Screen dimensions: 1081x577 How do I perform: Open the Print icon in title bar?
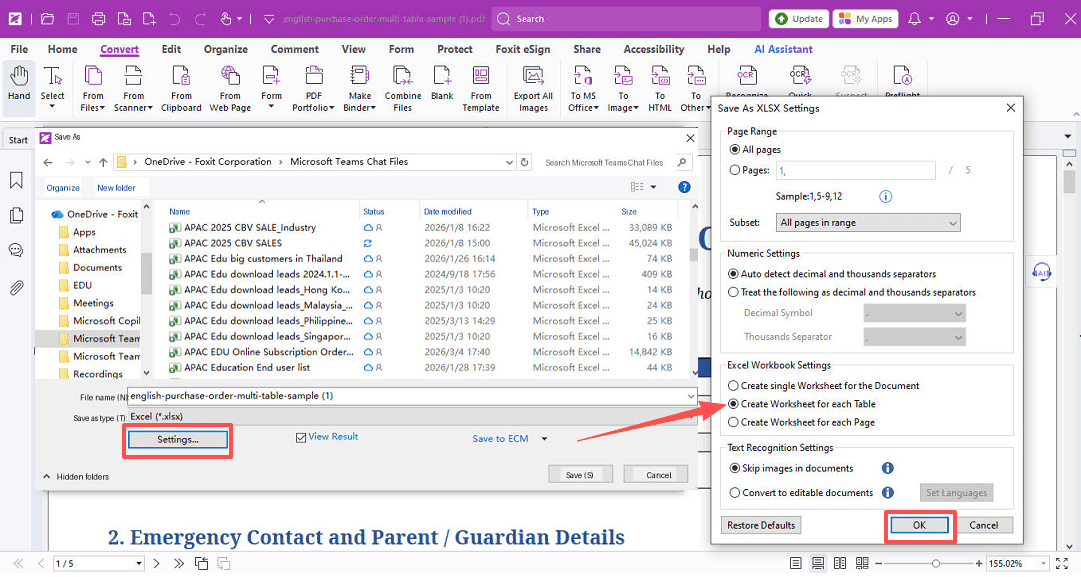pyautogui.click(x=99, y=19)
